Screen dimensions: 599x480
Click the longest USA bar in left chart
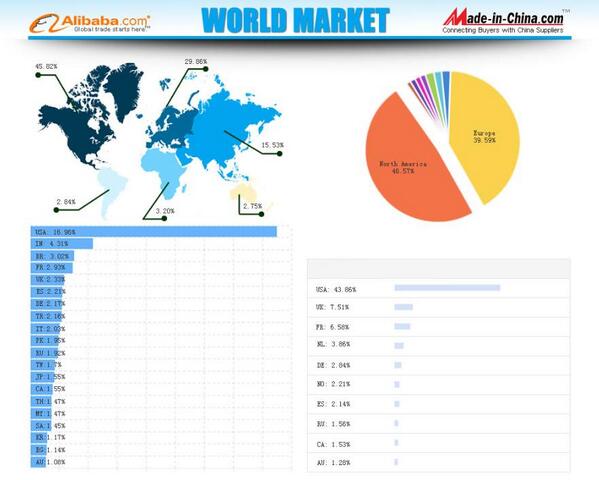pyautogui.click(x=154, y=232)
